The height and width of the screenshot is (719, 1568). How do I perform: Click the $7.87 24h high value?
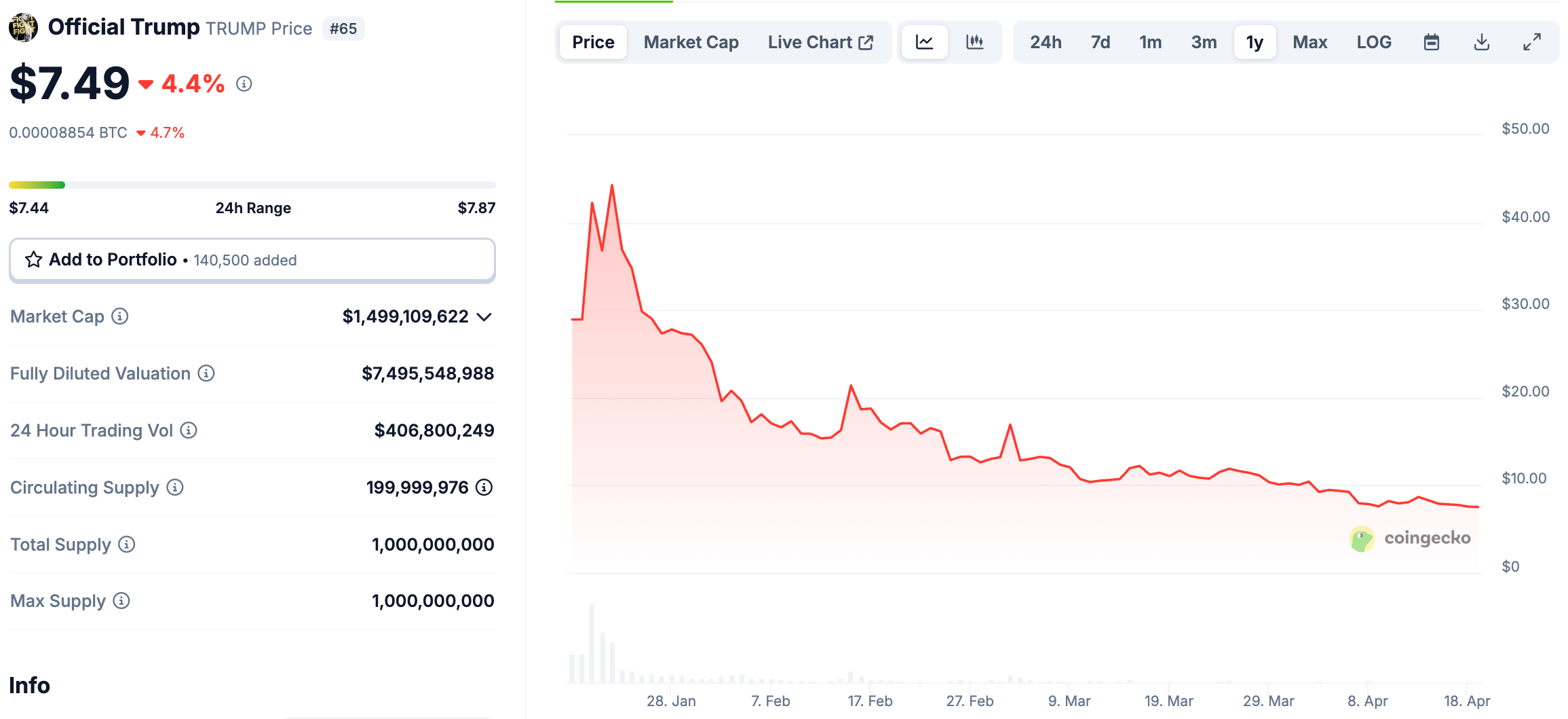tap(476, 208)
